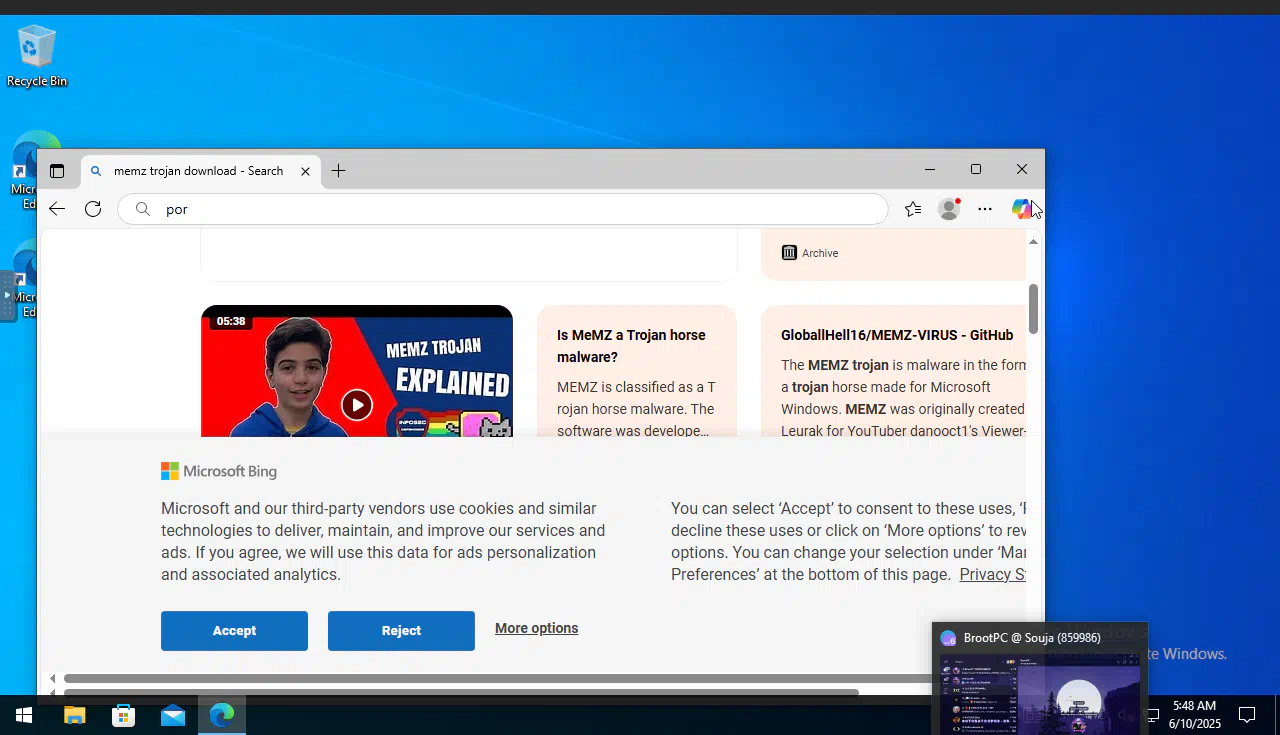1280x735 pixels.
Task: Open File Explorer from taskbar
Action: pyautogui.click(x=75, y=715)
